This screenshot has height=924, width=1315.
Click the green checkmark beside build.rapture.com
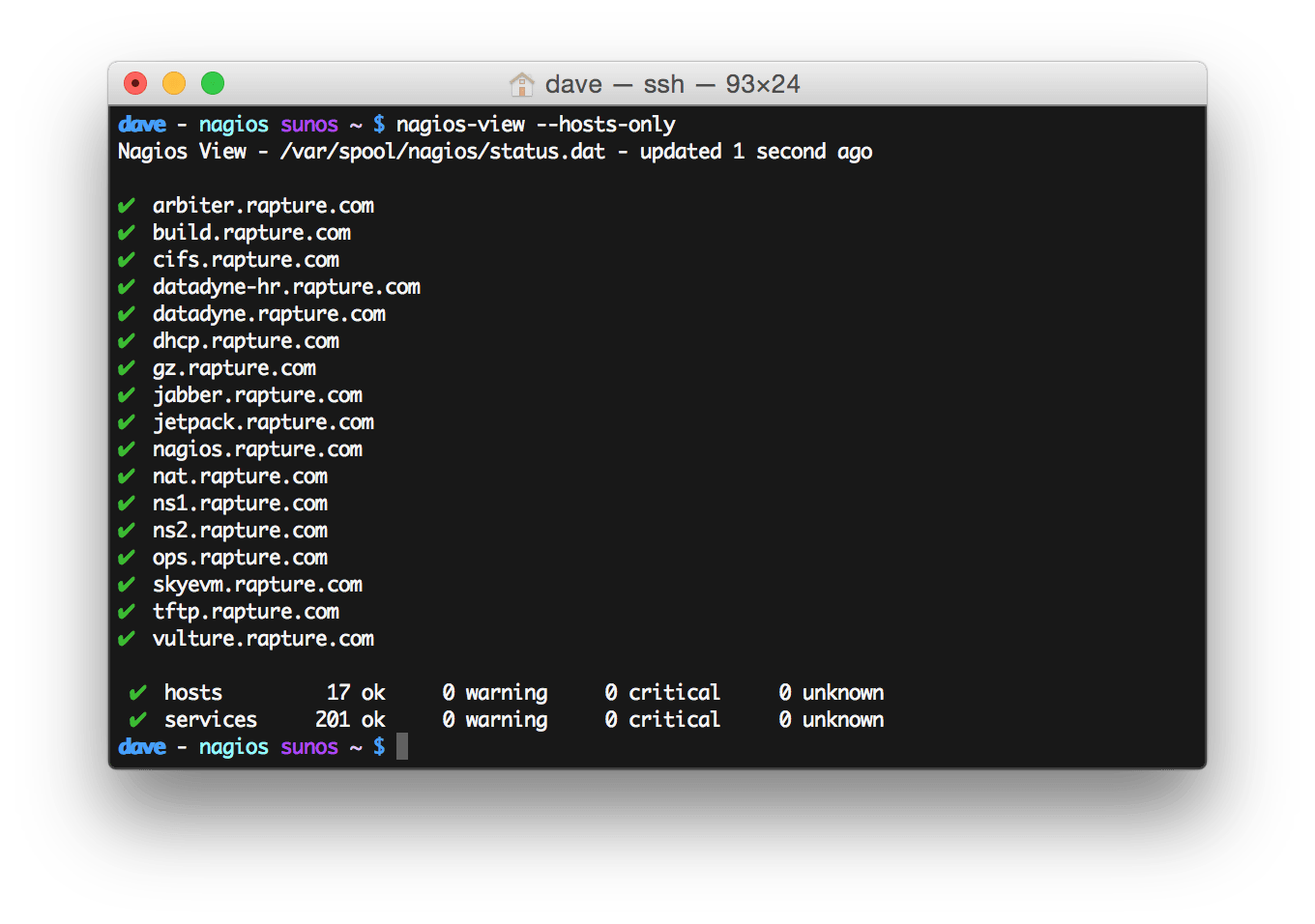point(127,233)
